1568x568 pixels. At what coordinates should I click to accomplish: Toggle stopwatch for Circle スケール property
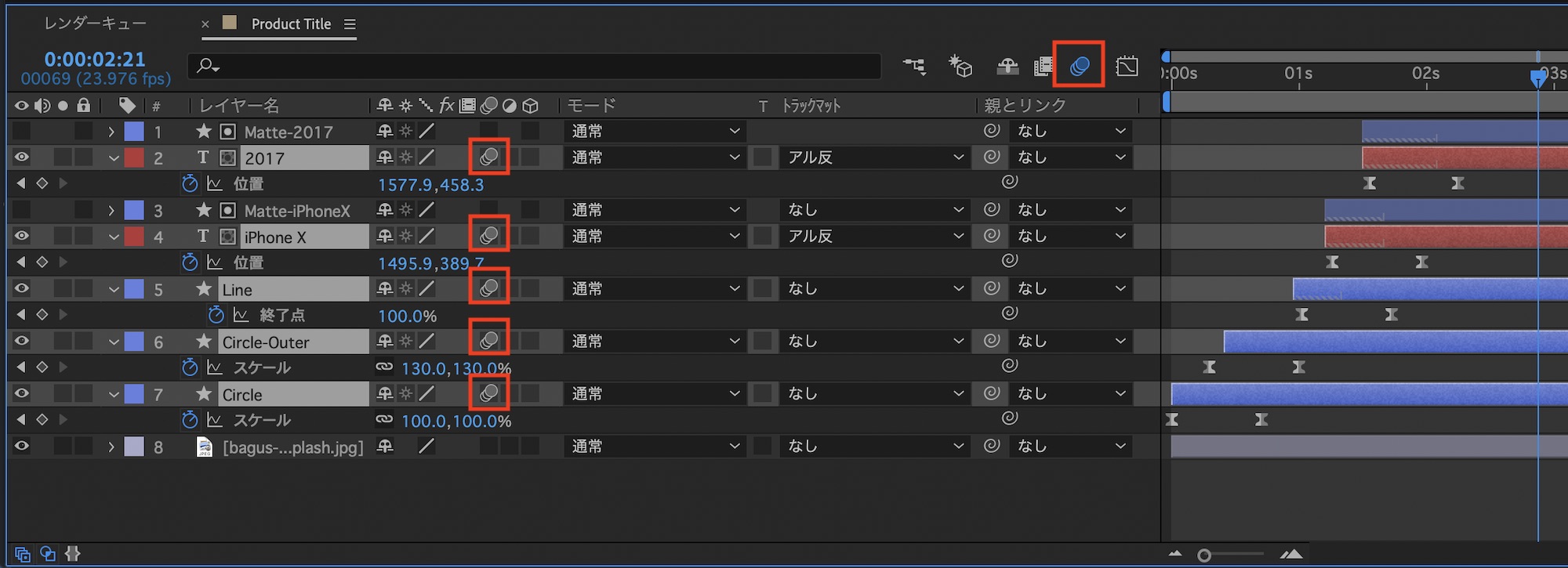[x=189, y=420]
